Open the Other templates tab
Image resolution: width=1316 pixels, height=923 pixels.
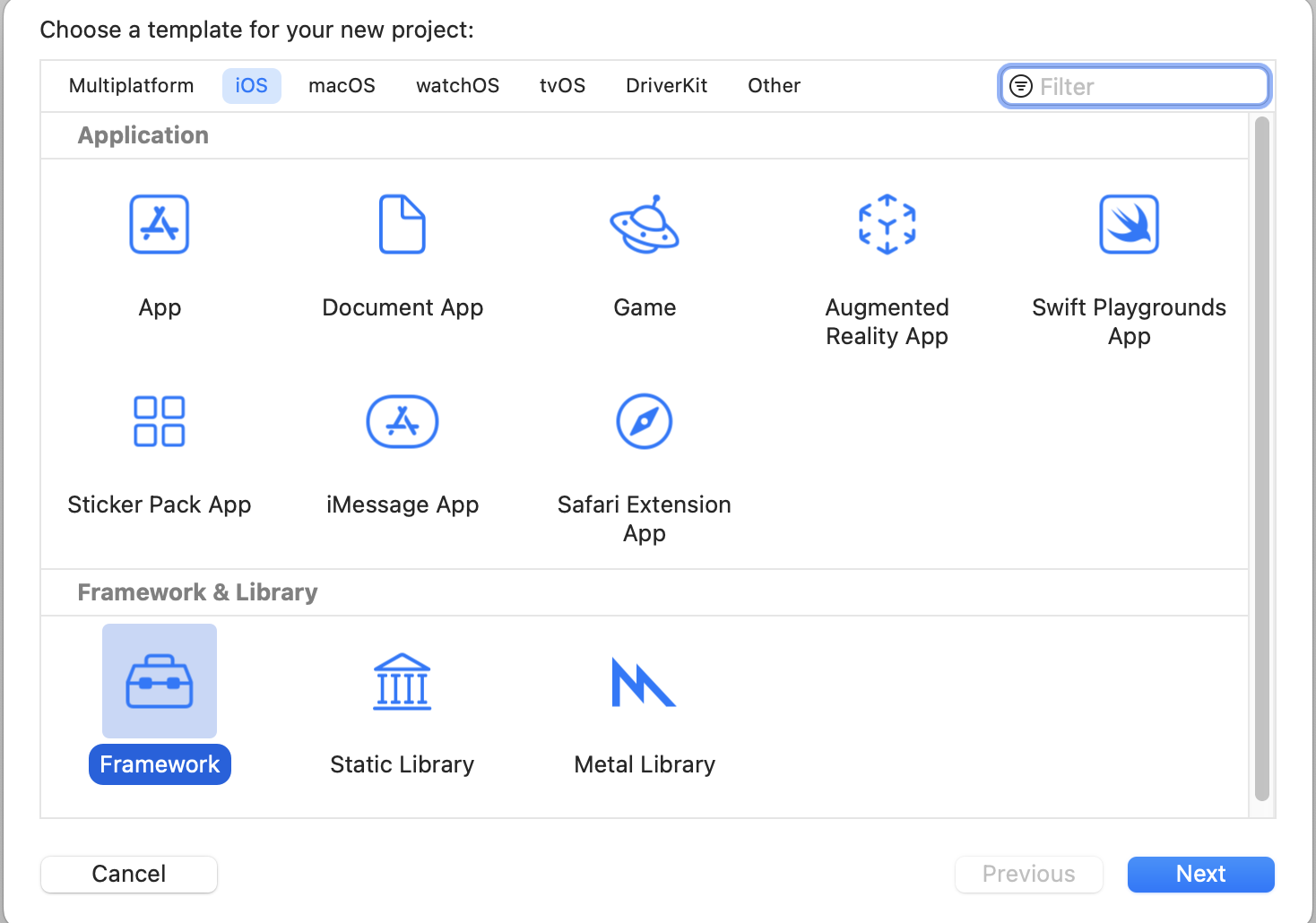pyautogui.click(x=774, y=86)
